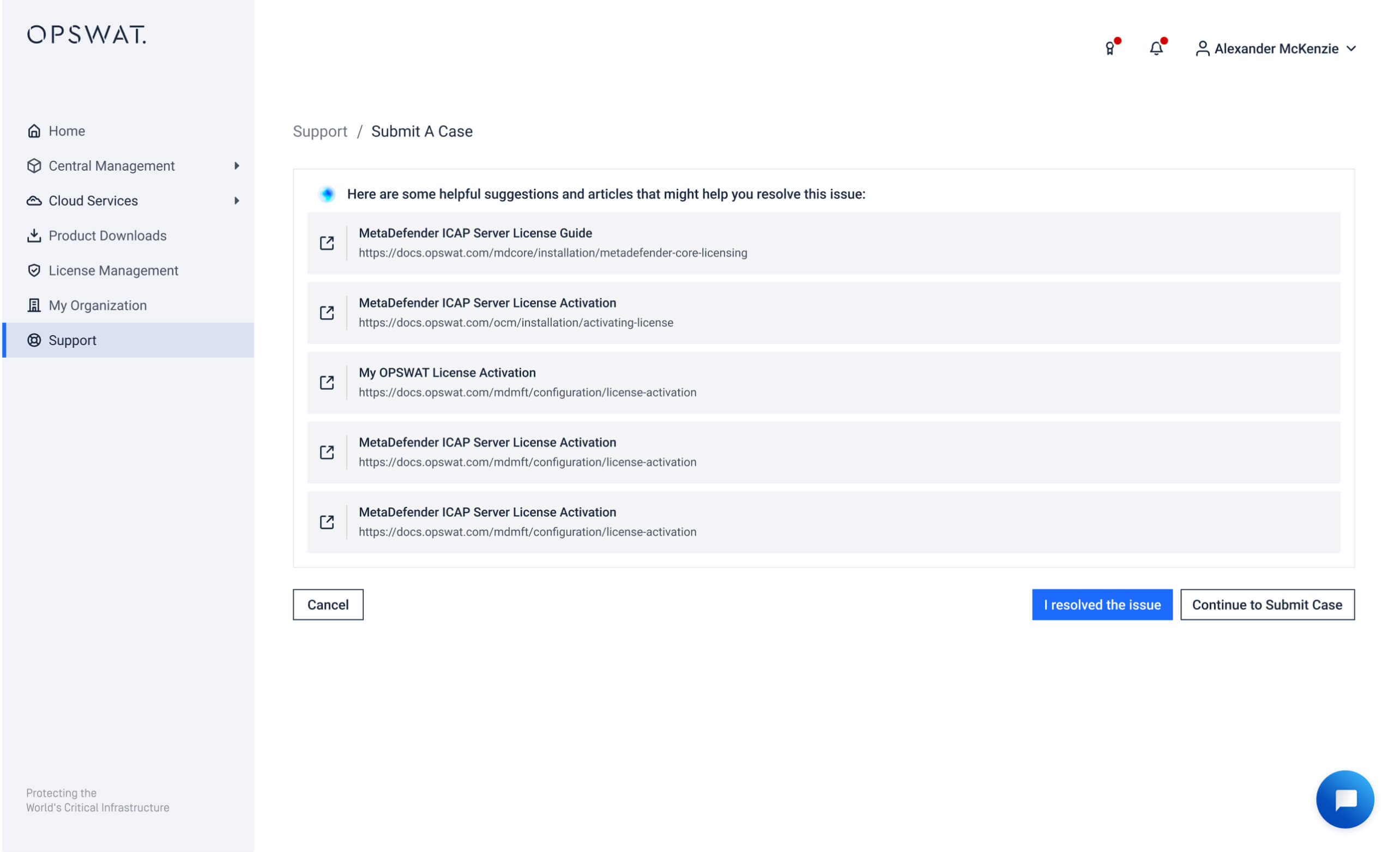Click the Product Downloads download icon

pyautogui.click(x=34, y=235)
